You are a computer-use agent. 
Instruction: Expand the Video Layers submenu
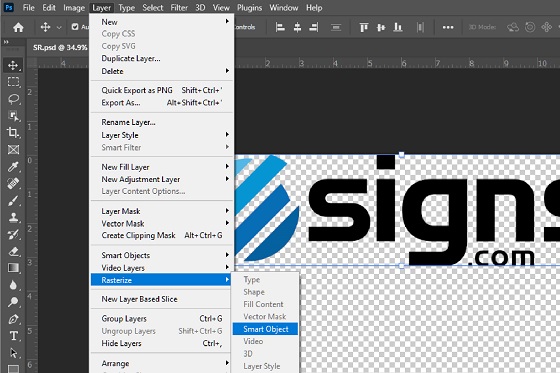pyautogui.click(x=162, y=268)
